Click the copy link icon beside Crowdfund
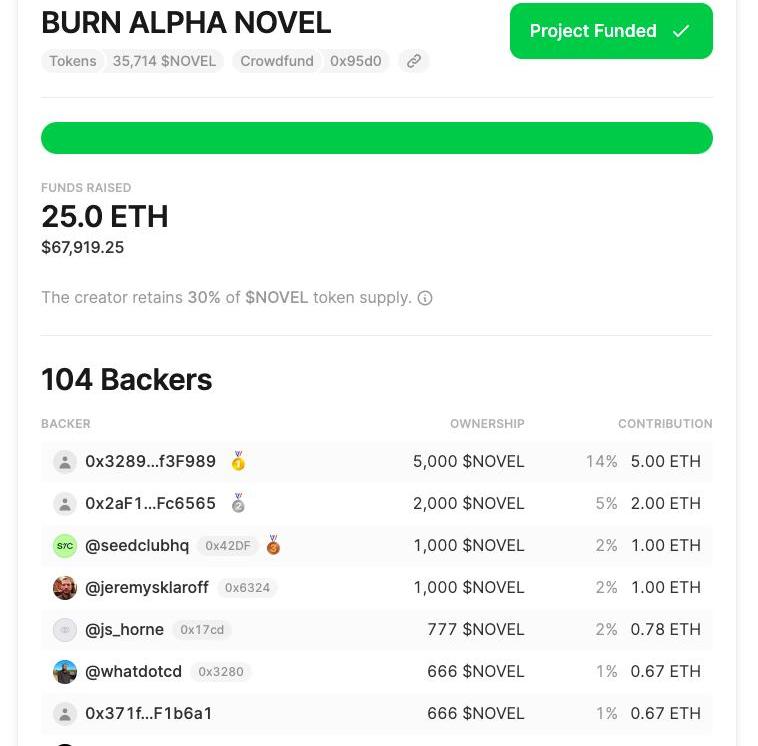The image size is (758, 746). click(413, 61)
